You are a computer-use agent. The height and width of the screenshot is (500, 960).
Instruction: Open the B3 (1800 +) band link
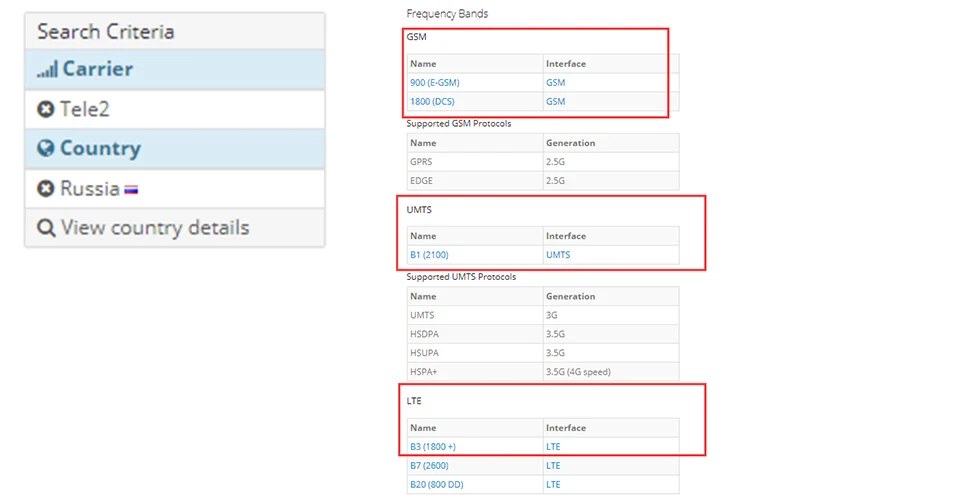pos(433,447)
